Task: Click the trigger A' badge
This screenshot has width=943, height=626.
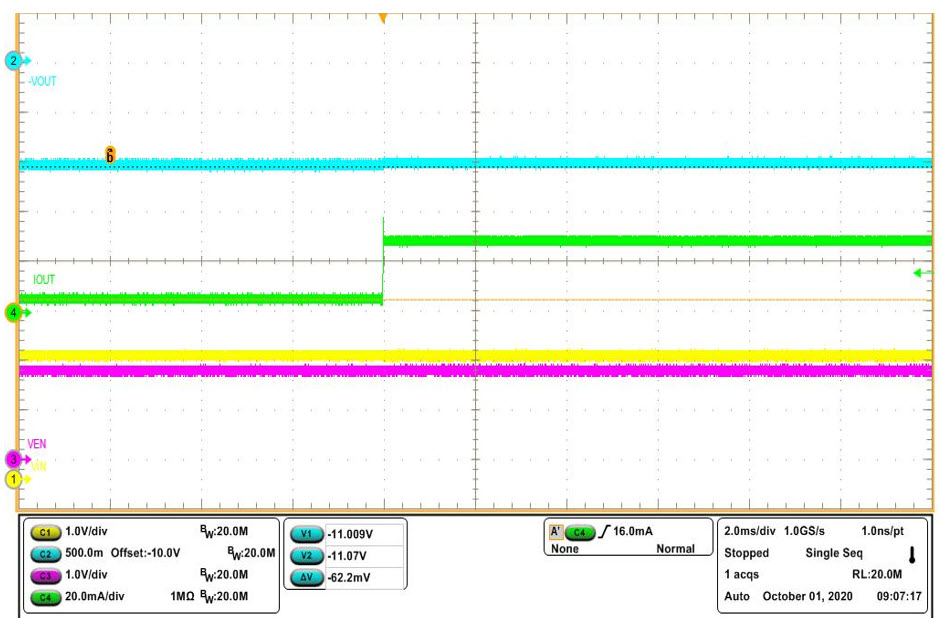Action: tap(556, 532)
